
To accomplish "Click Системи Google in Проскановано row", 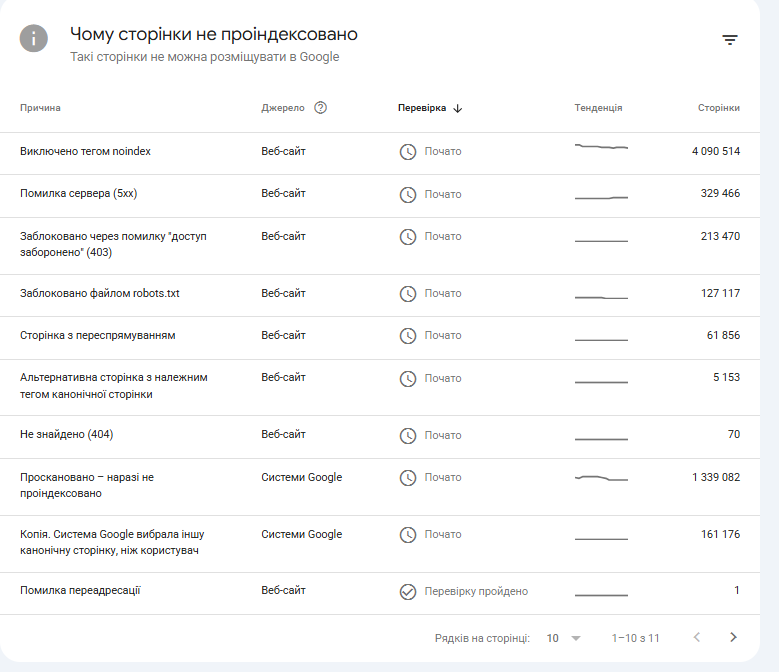I will [302, 477].
